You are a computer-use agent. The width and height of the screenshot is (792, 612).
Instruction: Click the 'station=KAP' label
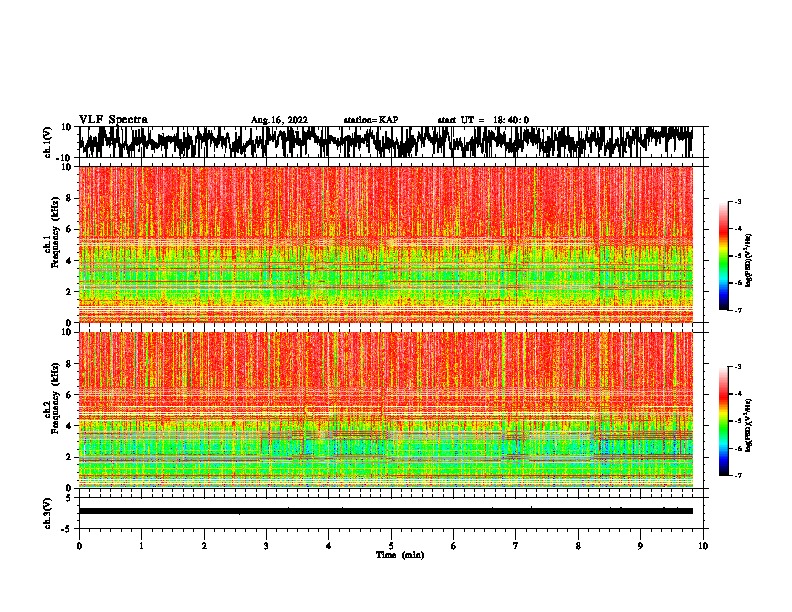pyautogui.click(x=371, y=120)
